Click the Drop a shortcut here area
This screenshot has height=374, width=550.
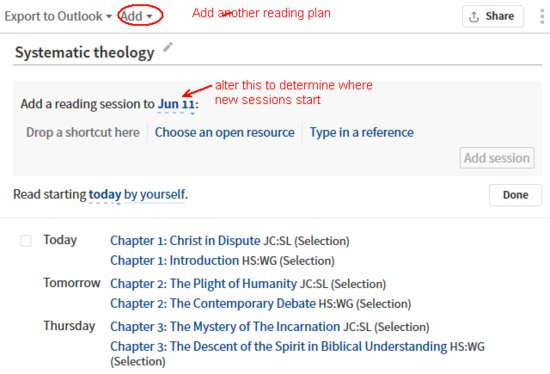(83, 132)
